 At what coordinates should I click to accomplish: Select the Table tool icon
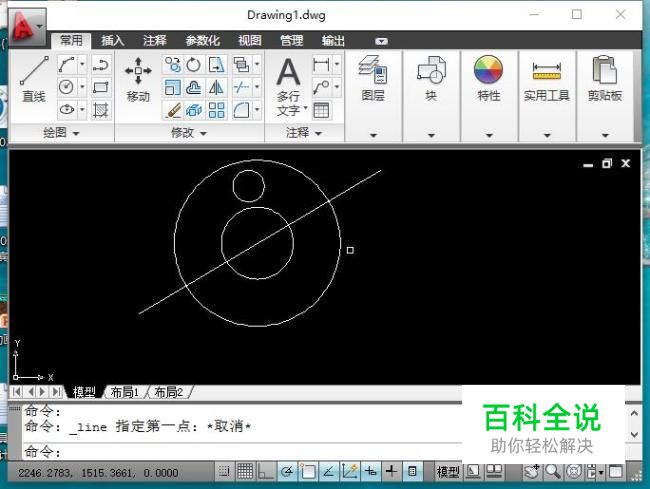point(321,110)
